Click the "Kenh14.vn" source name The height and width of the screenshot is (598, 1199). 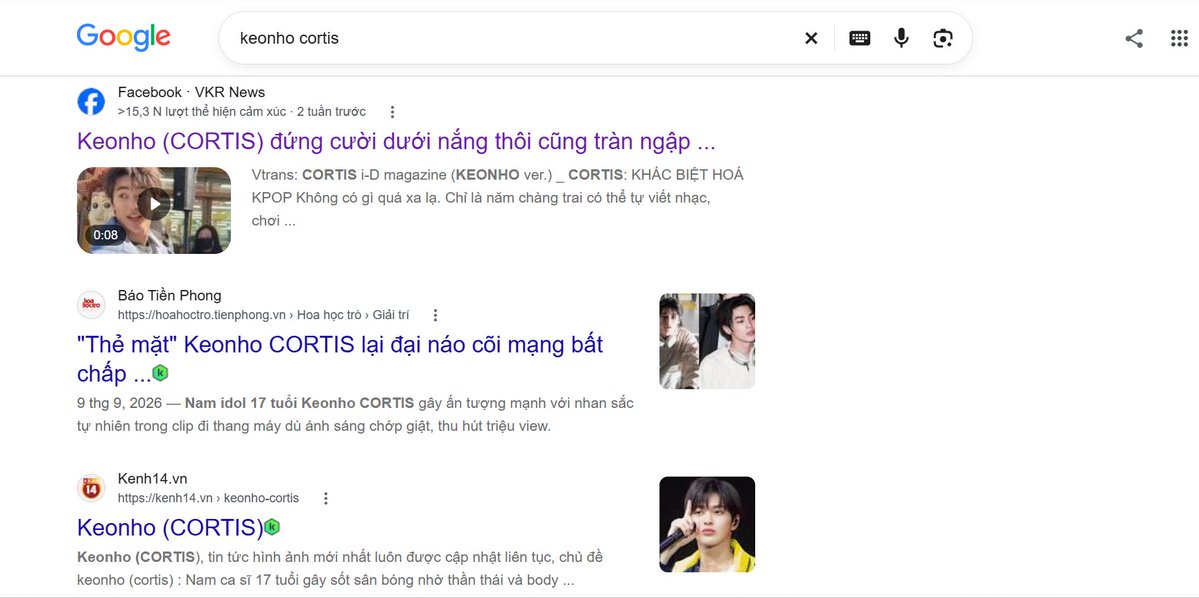coord(152,479)
